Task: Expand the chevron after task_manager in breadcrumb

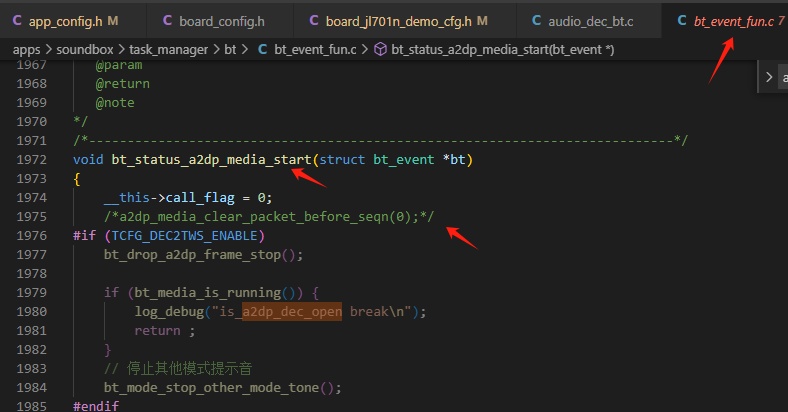Action: coord(216,50)
